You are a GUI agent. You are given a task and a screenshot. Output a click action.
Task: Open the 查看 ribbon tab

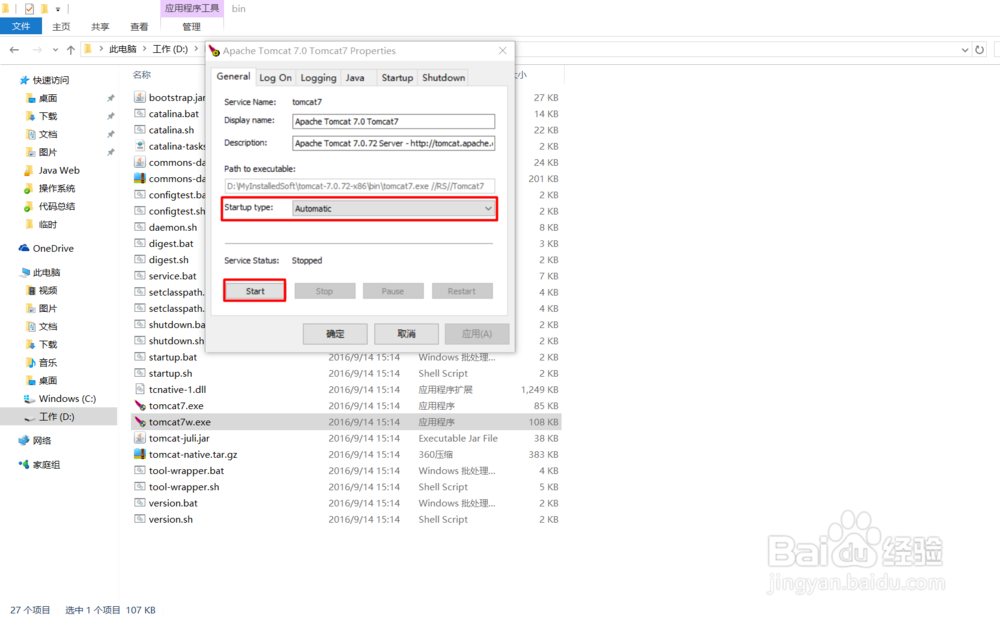coord(139,26)
